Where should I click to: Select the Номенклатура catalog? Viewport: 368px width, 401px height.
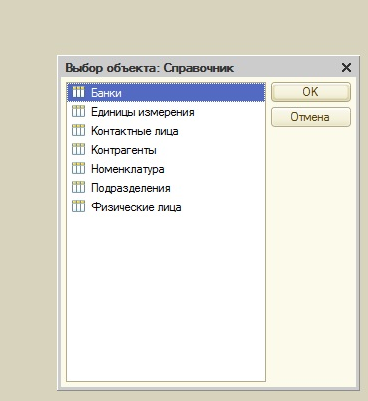pyautogui.click(x=166, y=169)
